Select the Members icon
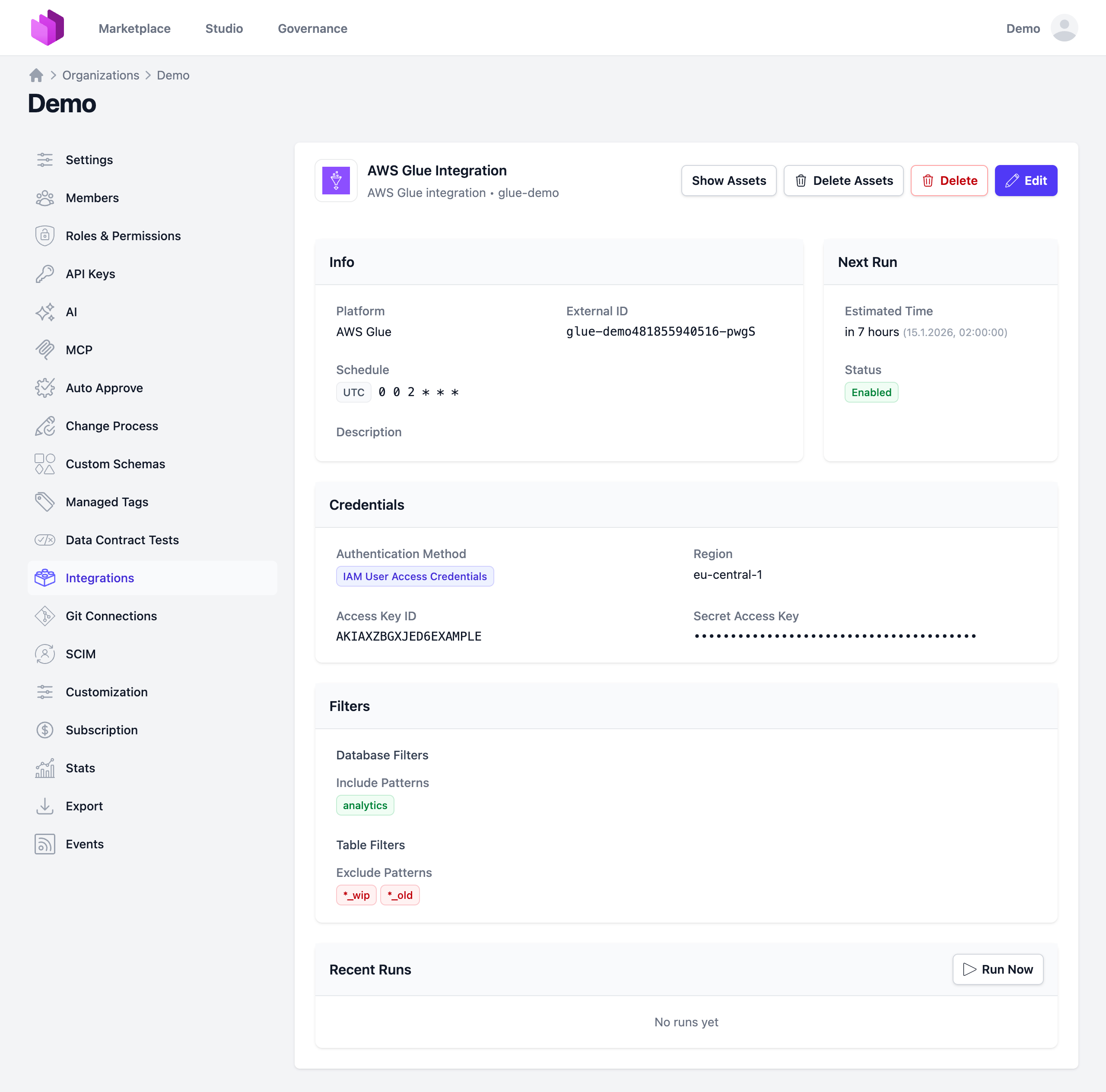The height and width of the screenshot is (1092, 1106). 45,197
